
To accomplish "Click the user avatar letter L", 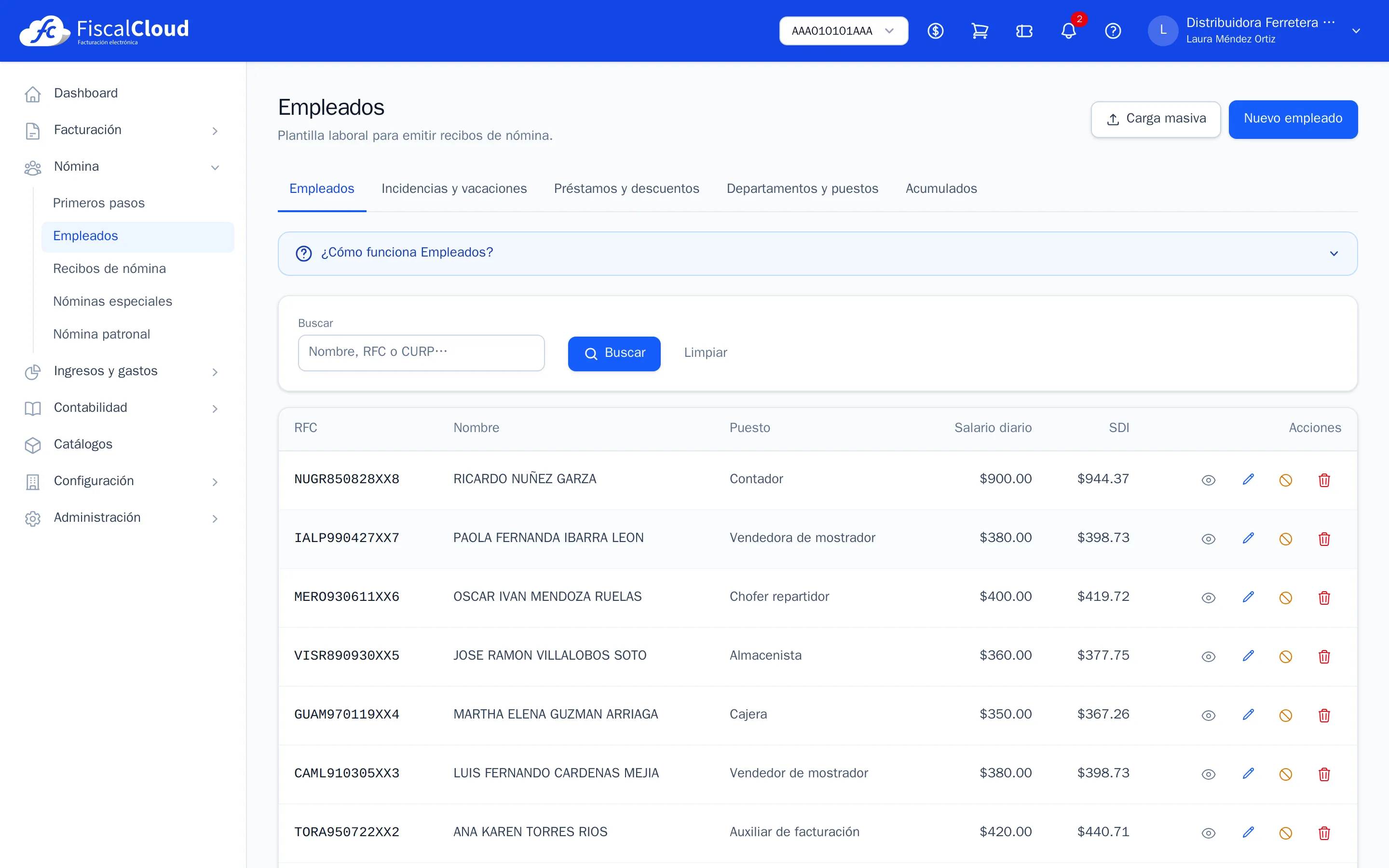I will tap(1163, 31).
